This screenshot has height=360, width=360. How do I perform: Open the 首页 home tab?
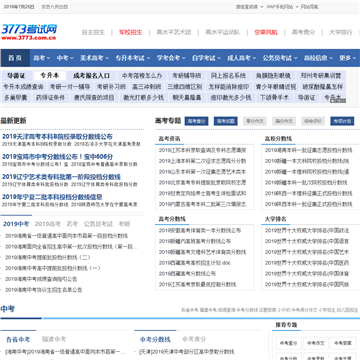tap(15, 58)
